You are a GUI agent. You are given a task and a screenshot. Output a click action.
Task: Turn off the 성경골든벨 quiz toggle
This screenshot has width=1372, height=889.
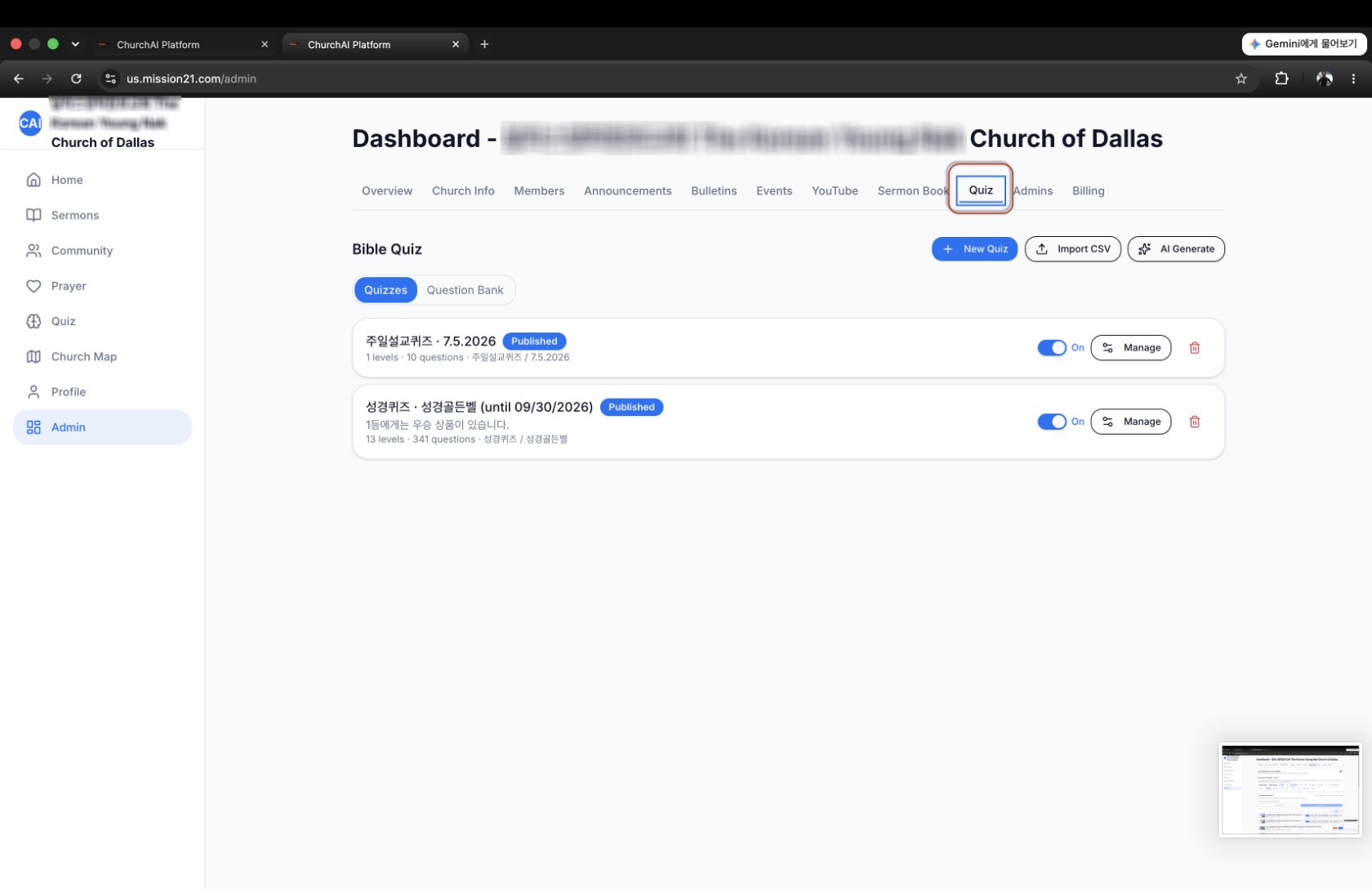click(x=1052, y=422)
